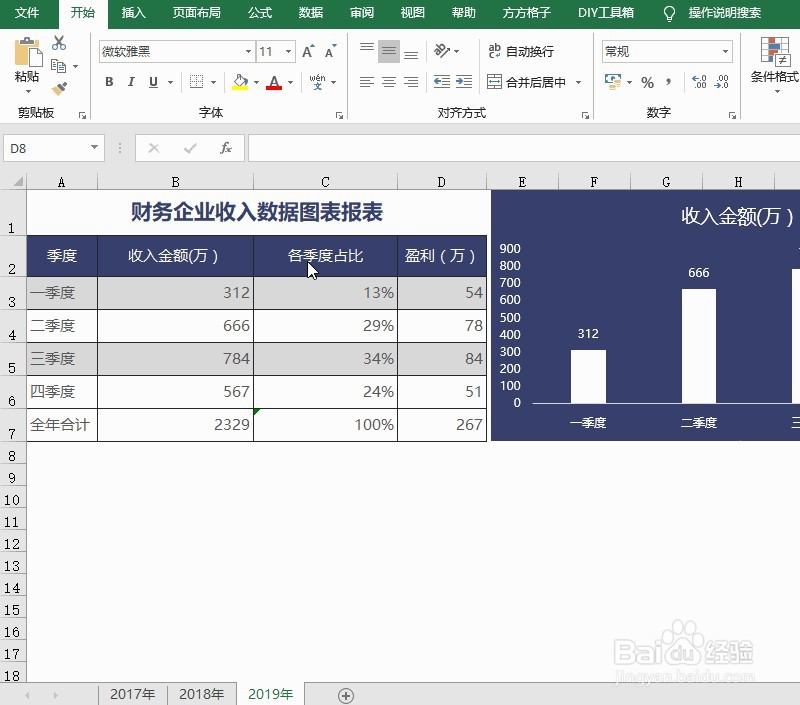This screenshot has width=800, height=705.
Task: Click the new sheet plus button
Action: (345, 694)
